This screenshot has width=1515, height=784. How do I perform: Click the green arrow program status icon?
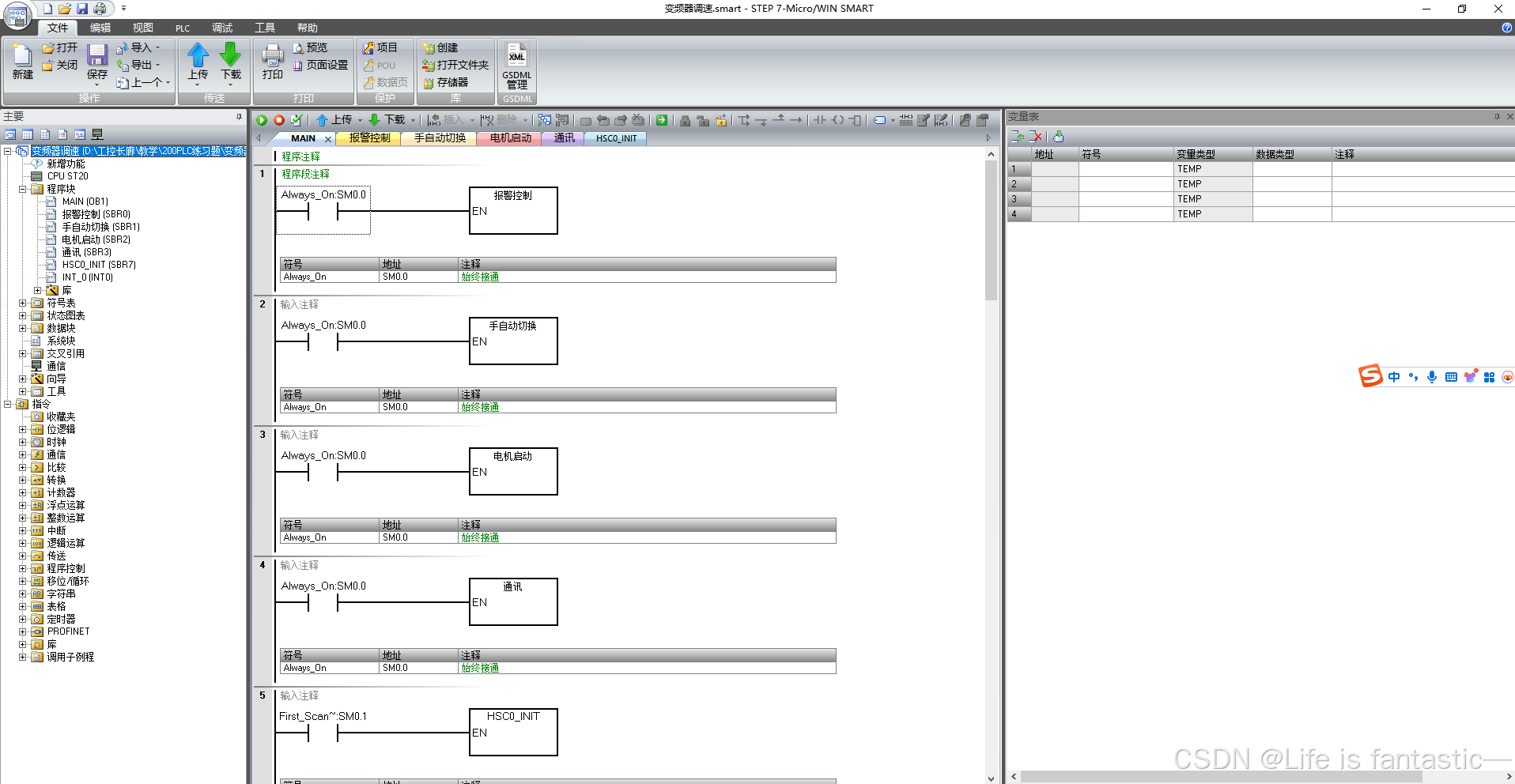point(662,120)
